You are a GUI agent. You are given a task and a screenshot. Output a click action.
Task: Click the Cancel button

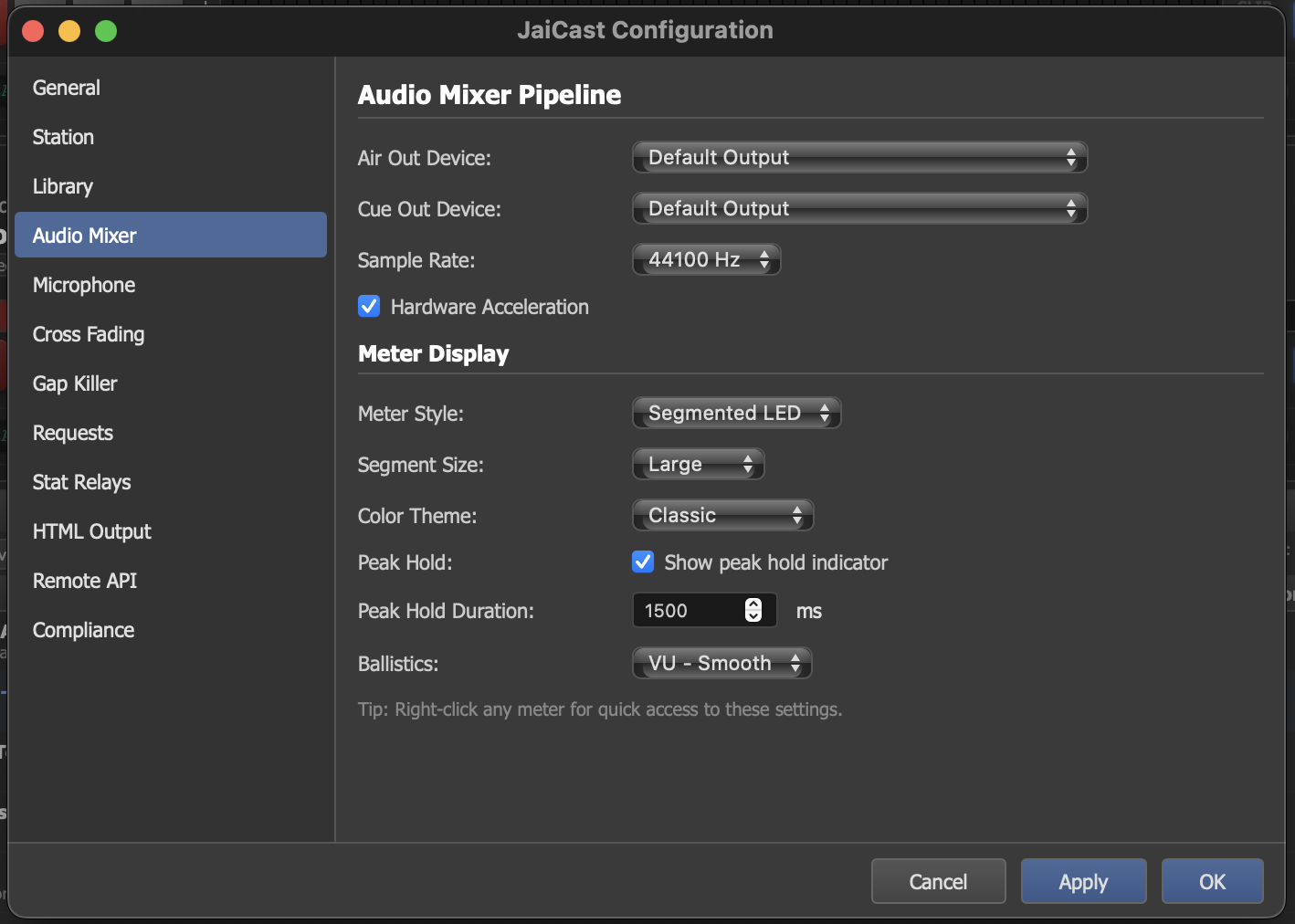coord(938,881)
